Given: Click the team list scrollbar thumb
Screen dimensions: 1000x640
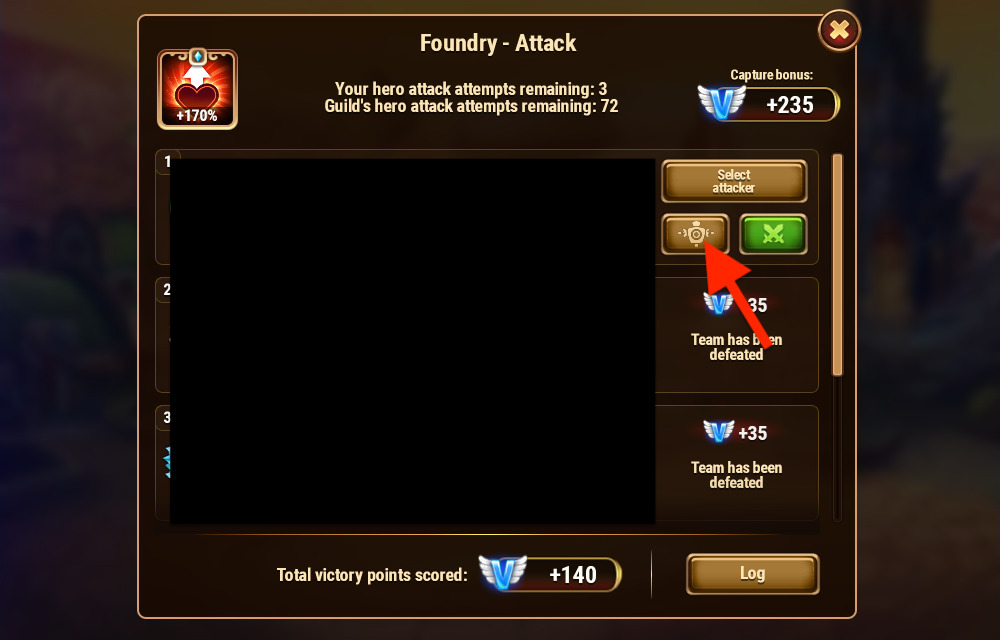Looking at the screenshot, I should coord(837,265).
